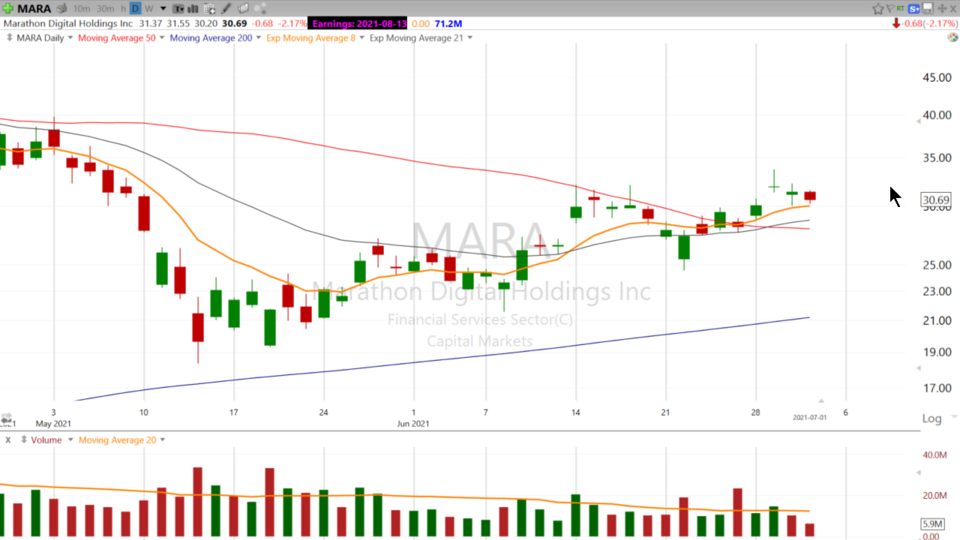The width and height of the screenshot is (960, 540).
Task: Click the 30.69 current price marker
Action: click(936, 200)
